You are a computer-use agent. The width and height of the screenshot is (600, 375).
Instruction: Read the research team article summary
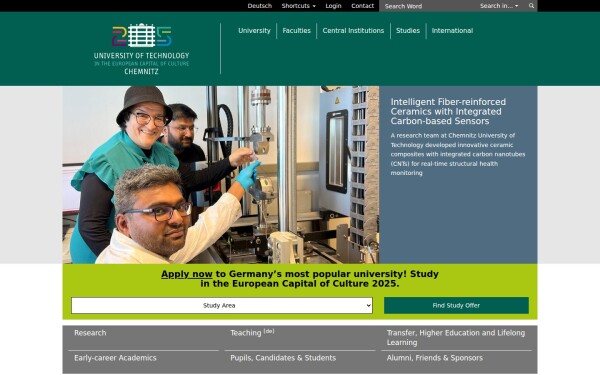point(458,154)
